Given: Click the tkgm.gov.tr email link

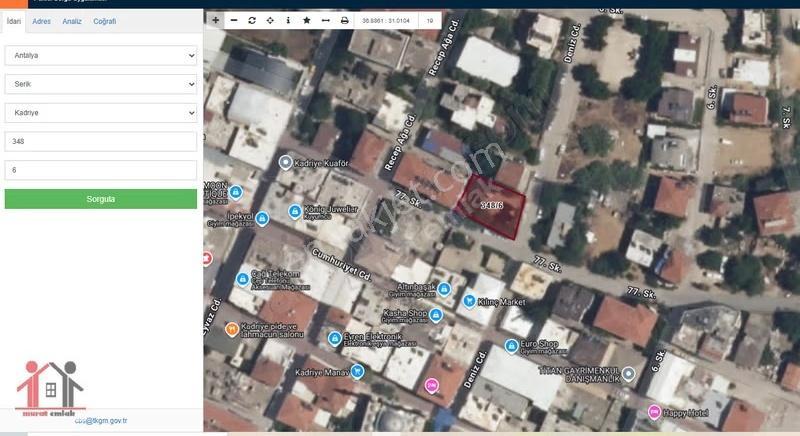Looking at the screenshot, I should 101,421.
